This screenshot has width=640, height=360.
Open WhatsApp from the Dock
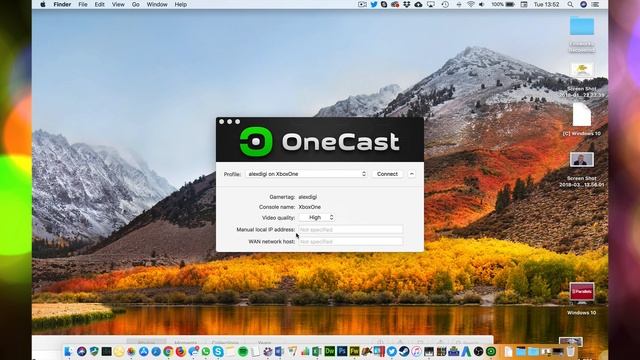pos(206,351)
